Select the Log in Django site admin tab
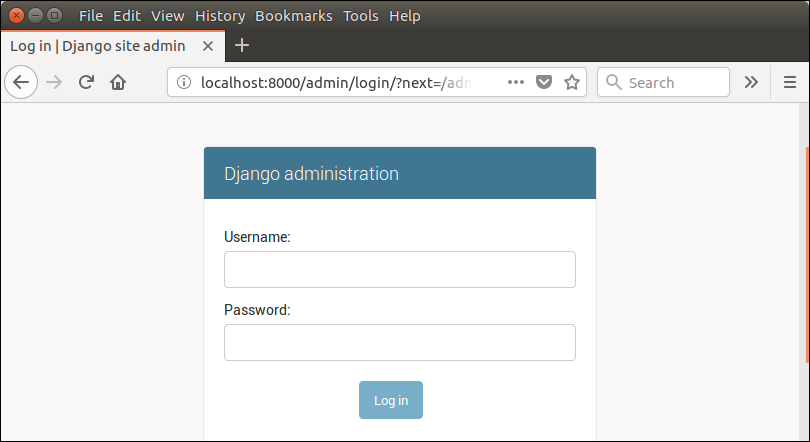 click(100, 46)
